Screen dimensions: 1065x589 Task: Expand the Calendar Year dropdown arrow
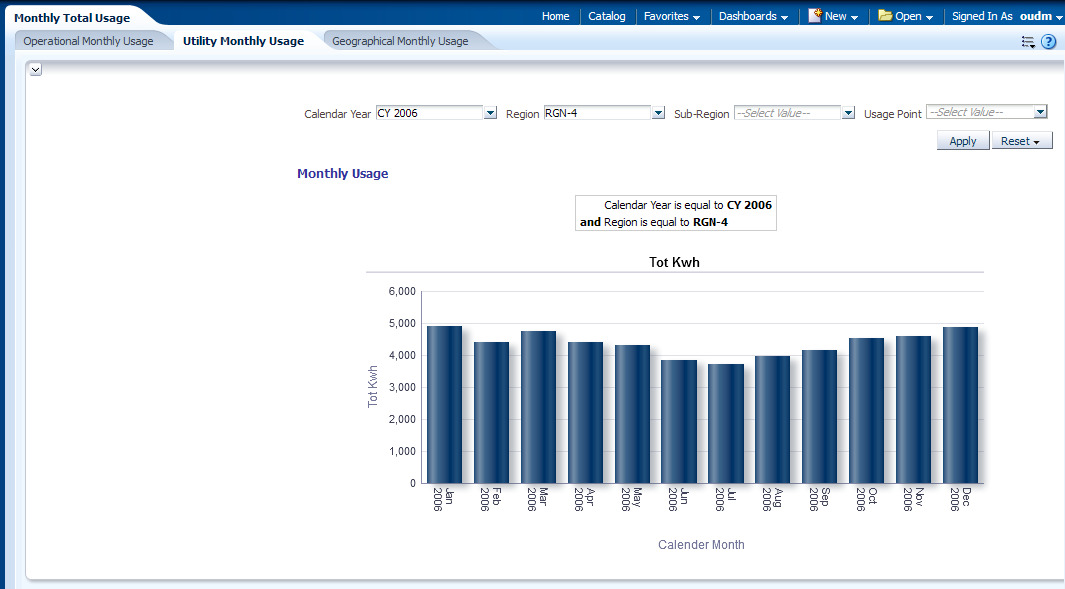pyautogui.click(x=490, y=113)
